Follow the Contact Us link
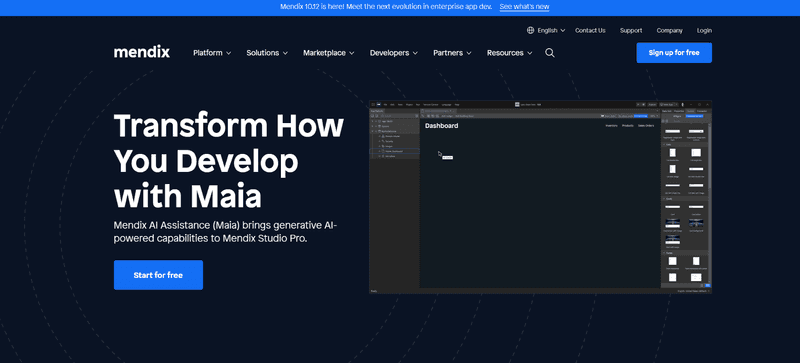800x363 pixels. [x=590, y=31]
